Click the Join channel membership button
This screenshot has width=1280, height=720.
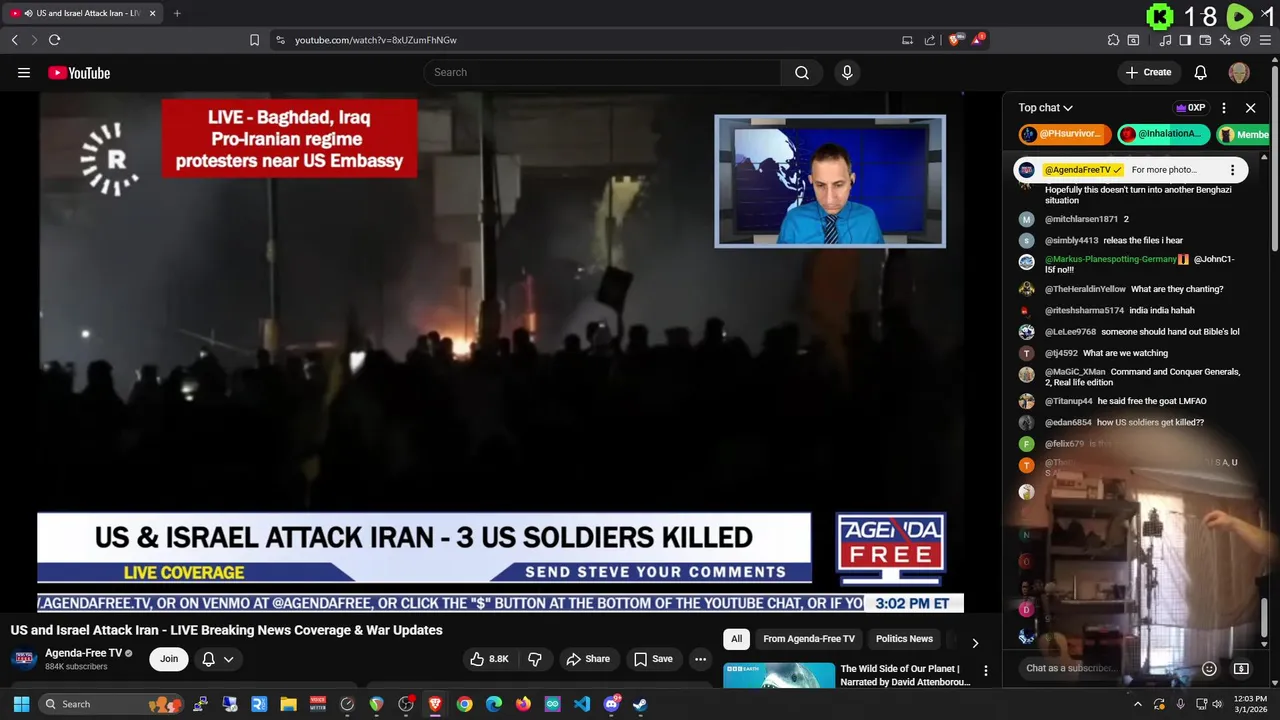[169, 659]
